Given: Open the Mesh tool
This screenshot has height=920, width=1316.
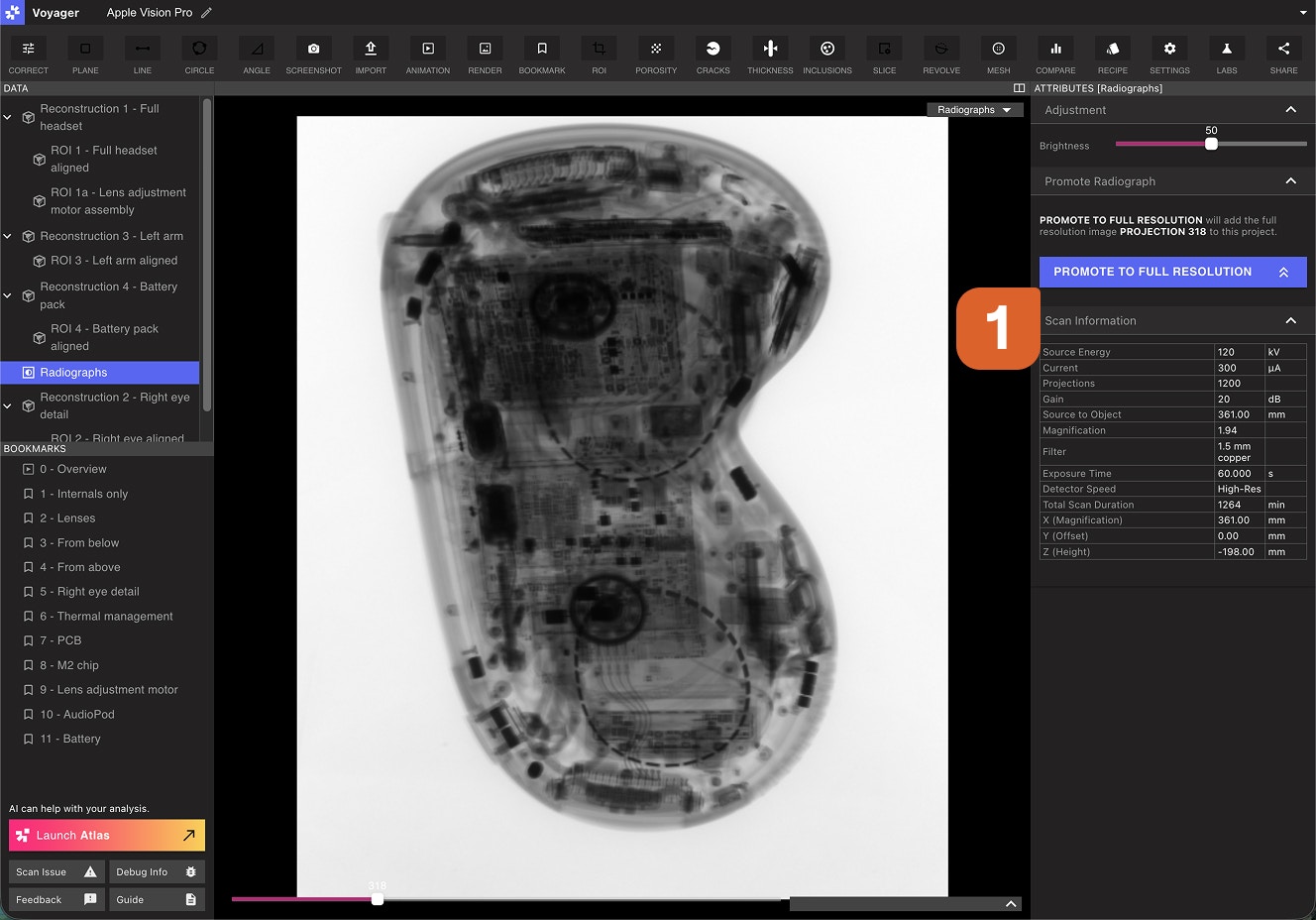Looking at the screenshot, I should (998, 50).
